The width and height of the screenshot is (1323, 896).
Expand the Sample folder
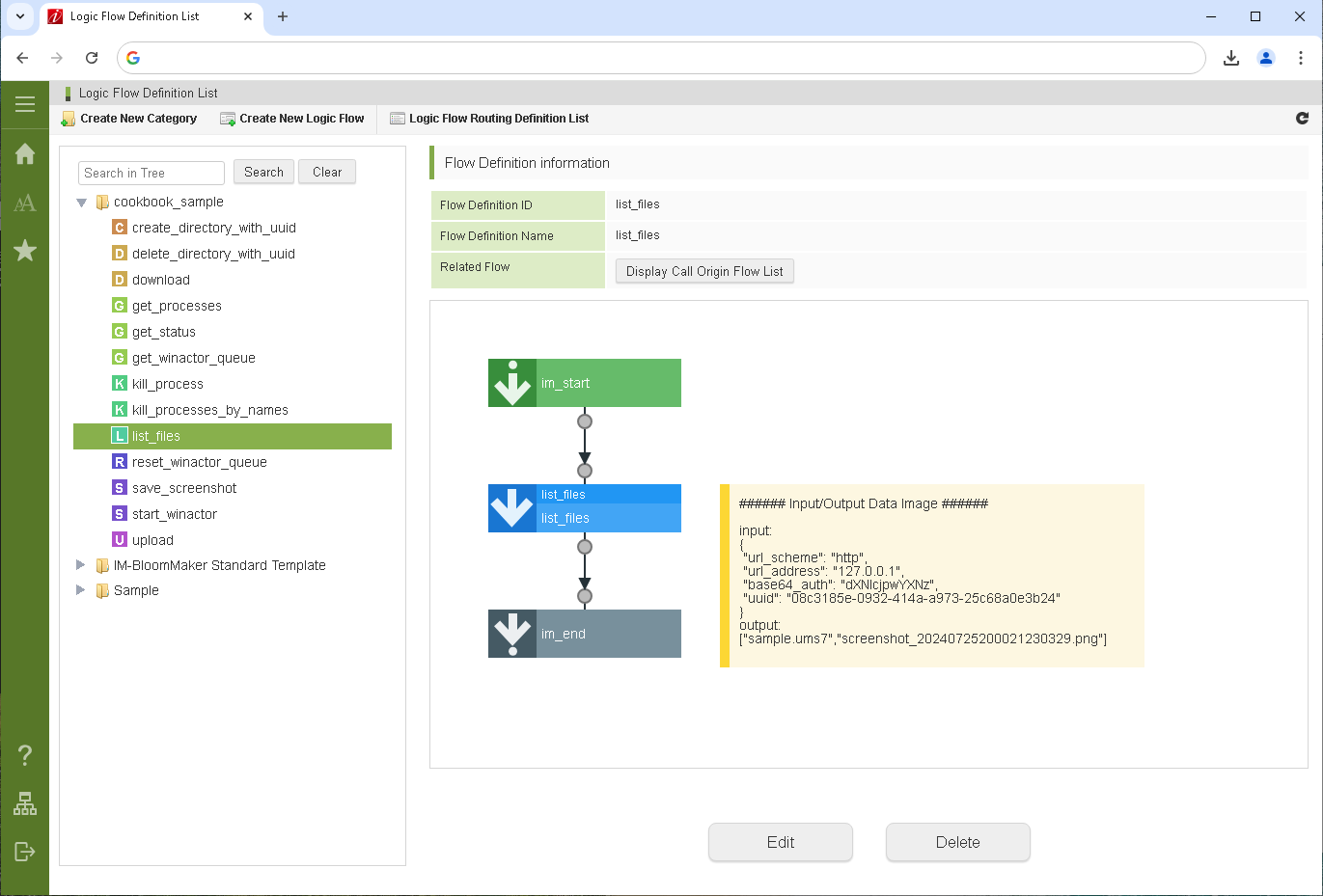81,590
